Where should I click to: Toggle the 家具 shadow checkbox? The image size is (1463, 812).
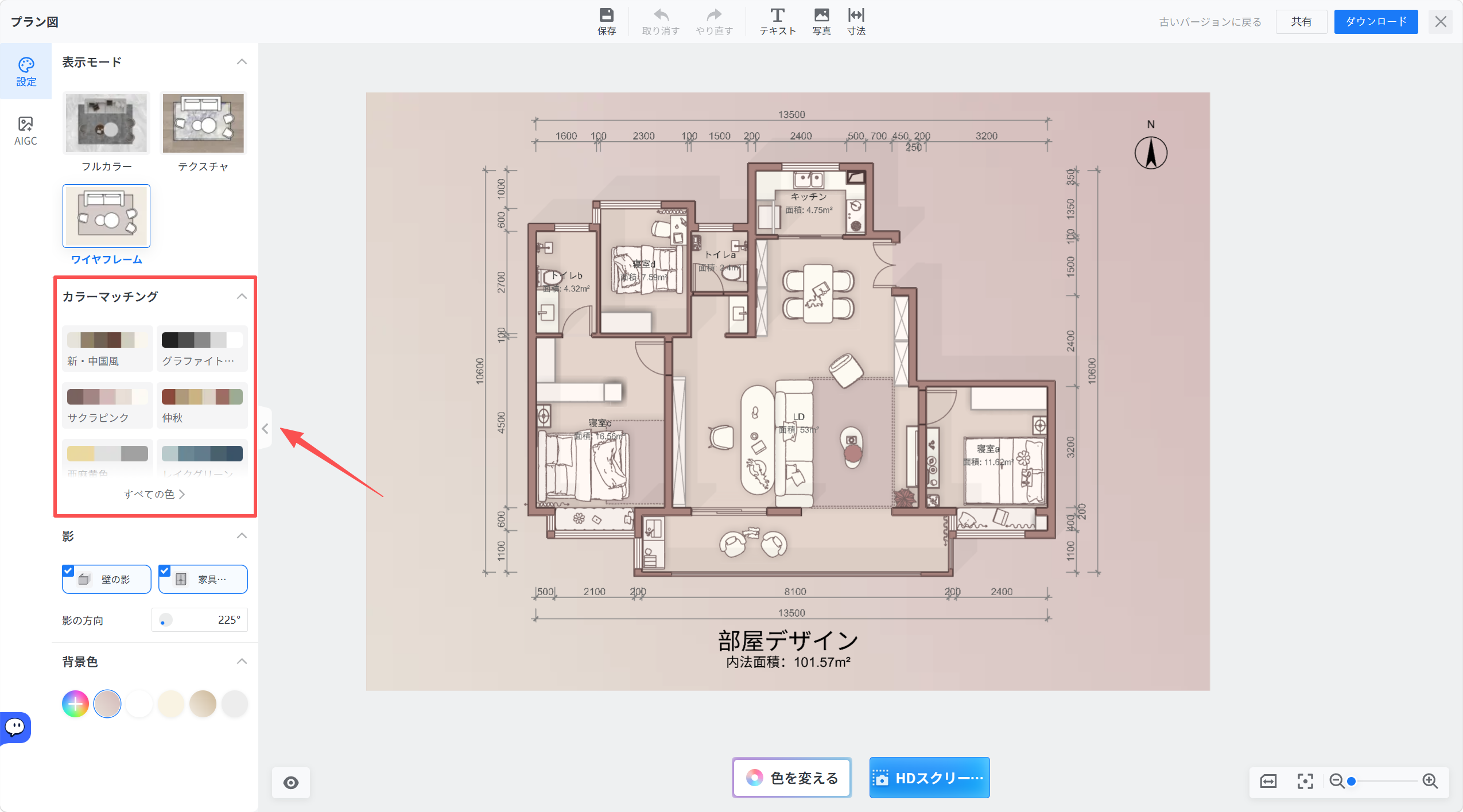coord(203,579)
